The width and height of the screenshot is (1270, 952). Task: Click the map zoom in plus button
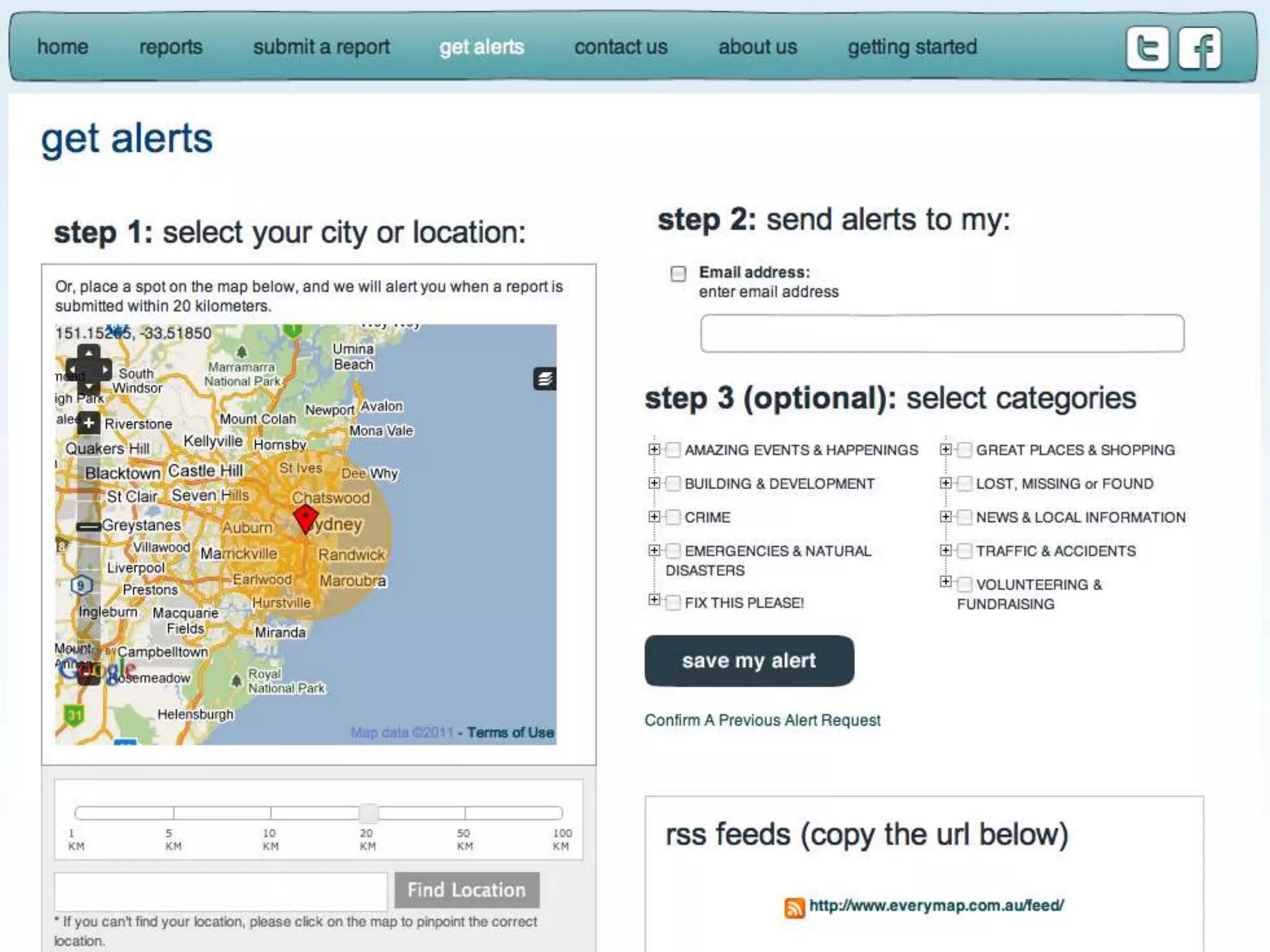click(89, 423)
